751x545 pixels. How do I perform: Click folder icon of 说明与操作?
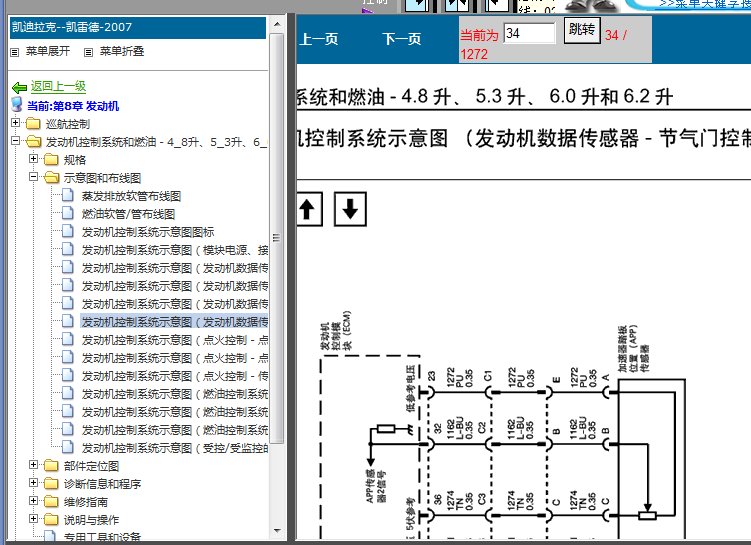(x=51, y=520)
